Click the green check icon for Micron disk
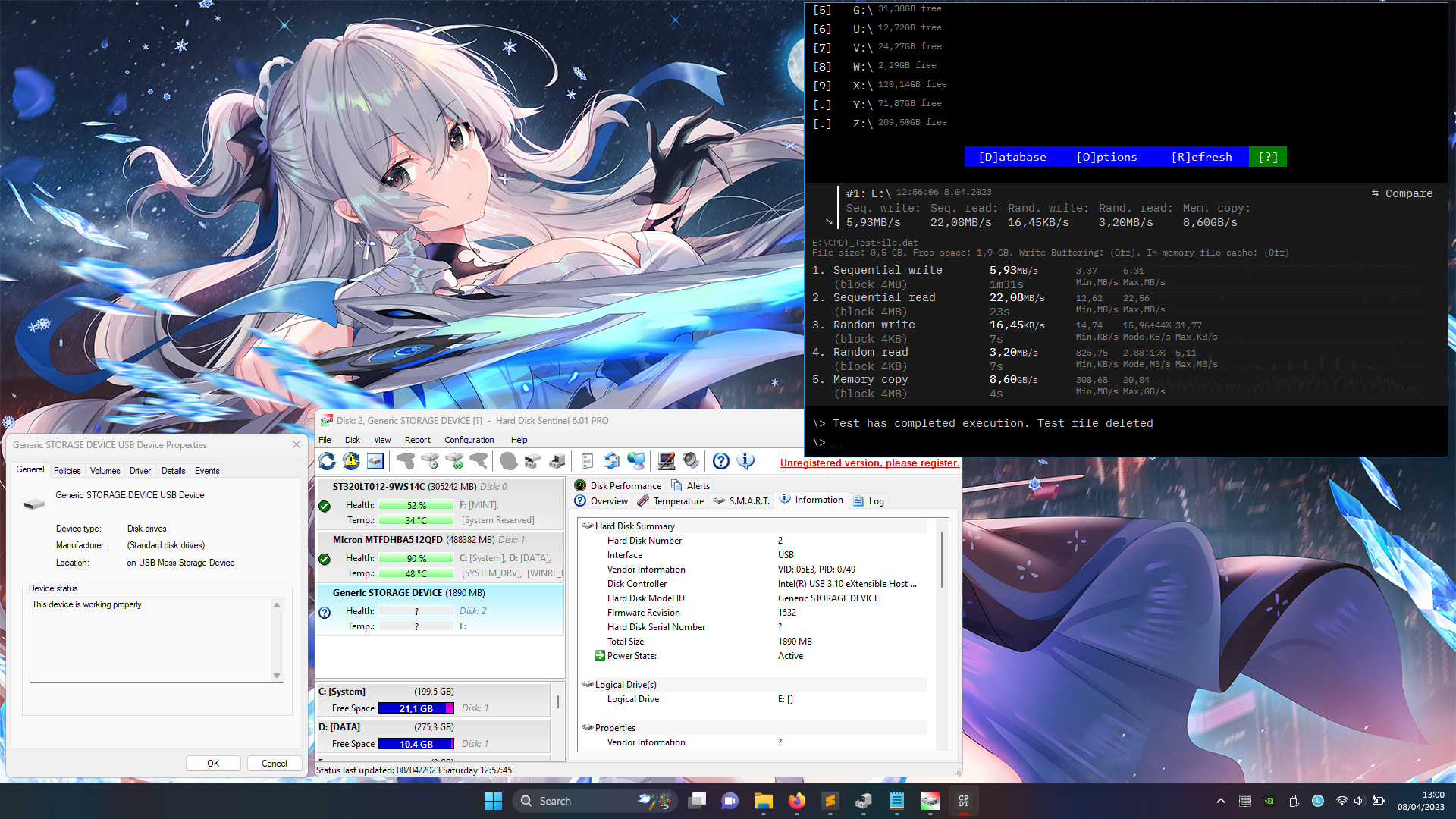This screenshot has width=1456, height=819. 325,559
